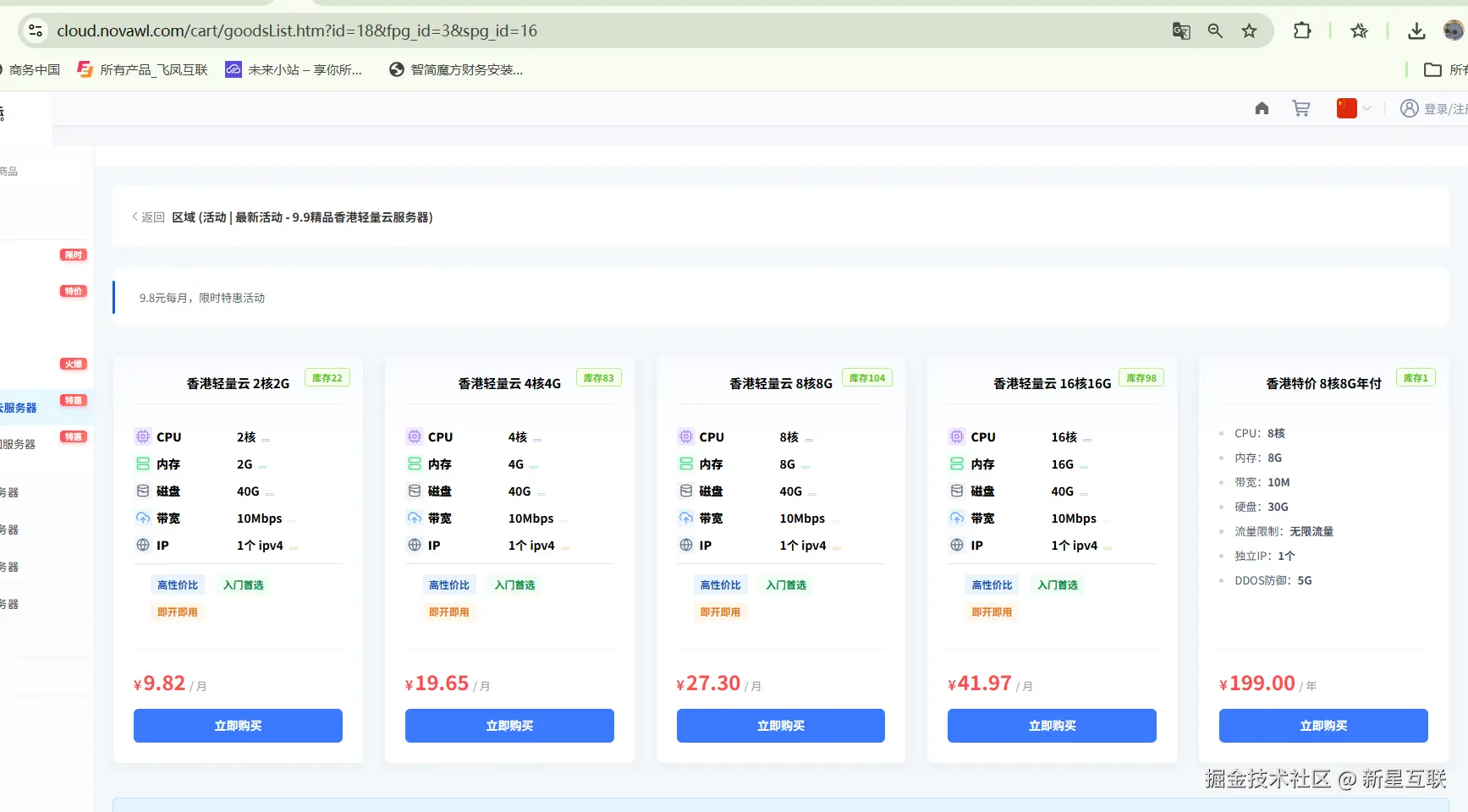The height and width of the screenshot is (812, 1468).
Task: Click the CPU chip icon on 16核16G card
Action: (957, 436)
